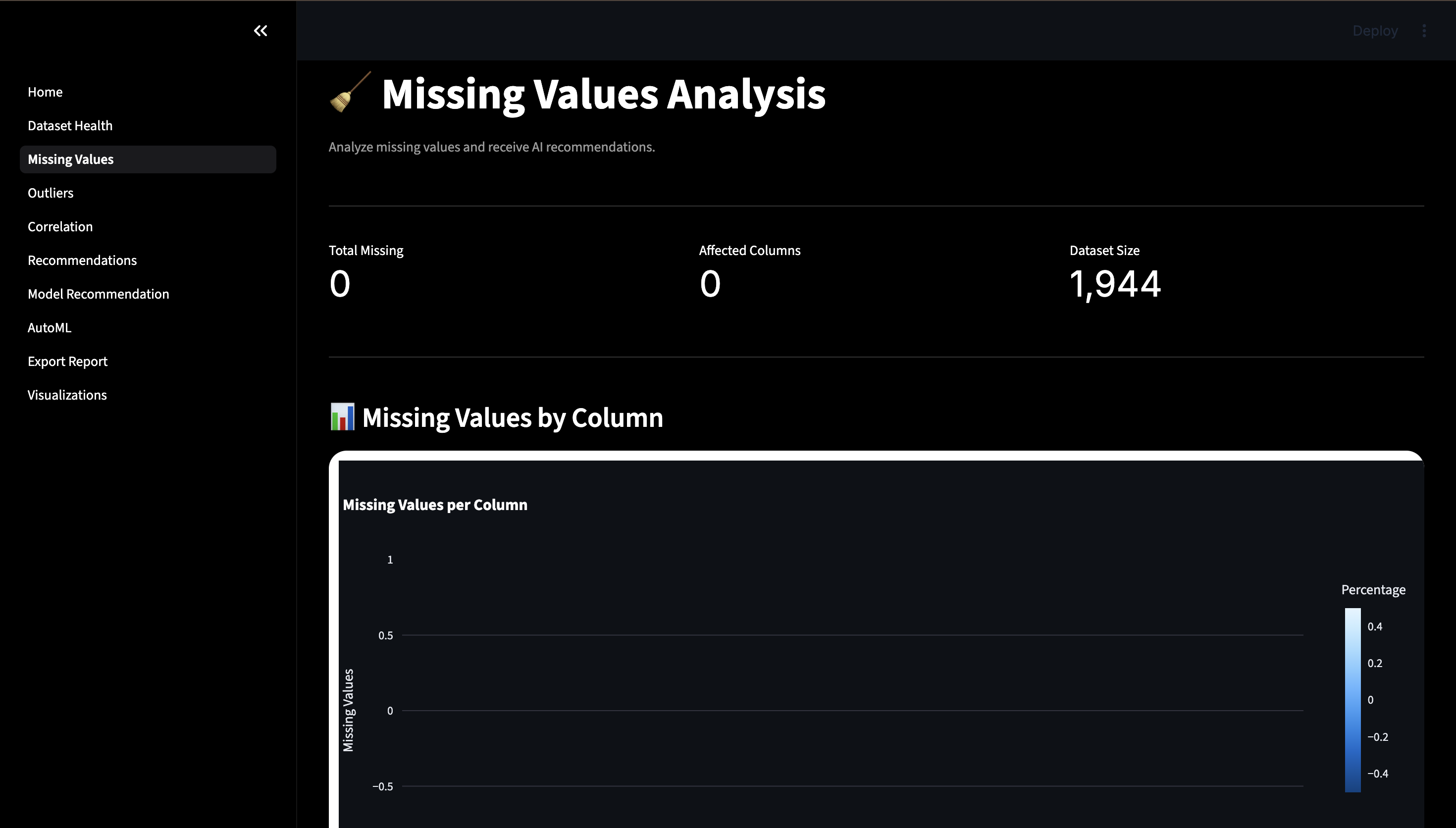The width and height of the screenshot is (1456, 828).
Task: Click the Total Missing metric value
Action: [340, 284]
